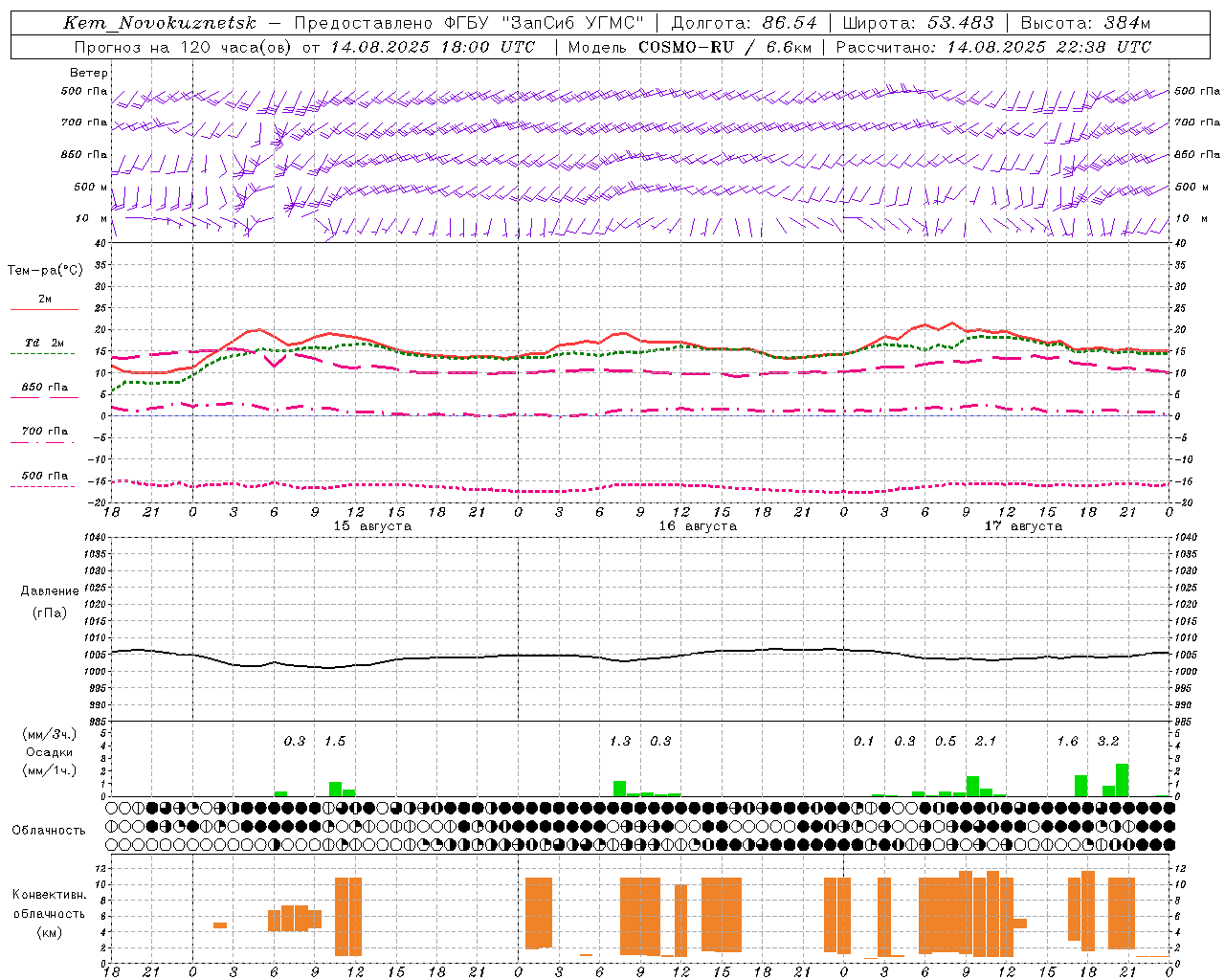Click the green precipitation bar under 1.3
Image resolution: width=1225 pixels, height=980 pixels.
[619, 789]
